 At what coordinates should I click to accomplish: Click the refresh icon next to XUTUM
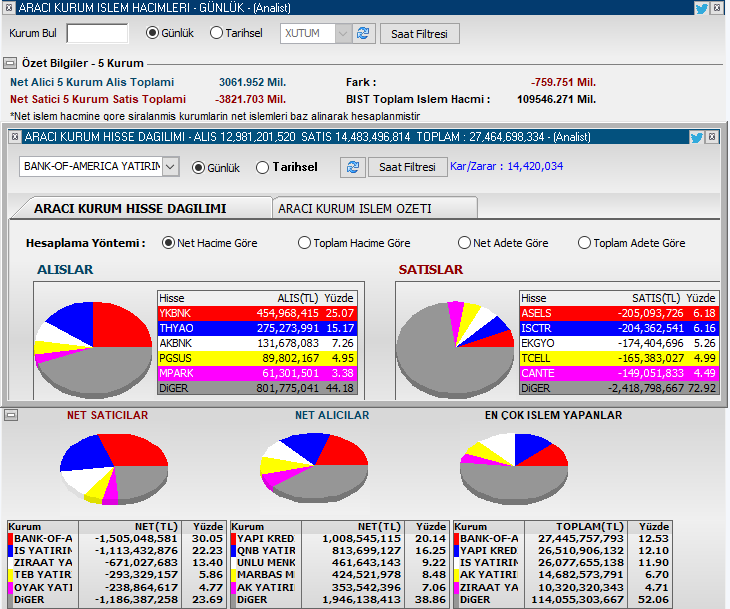click(x=363, y=34)
